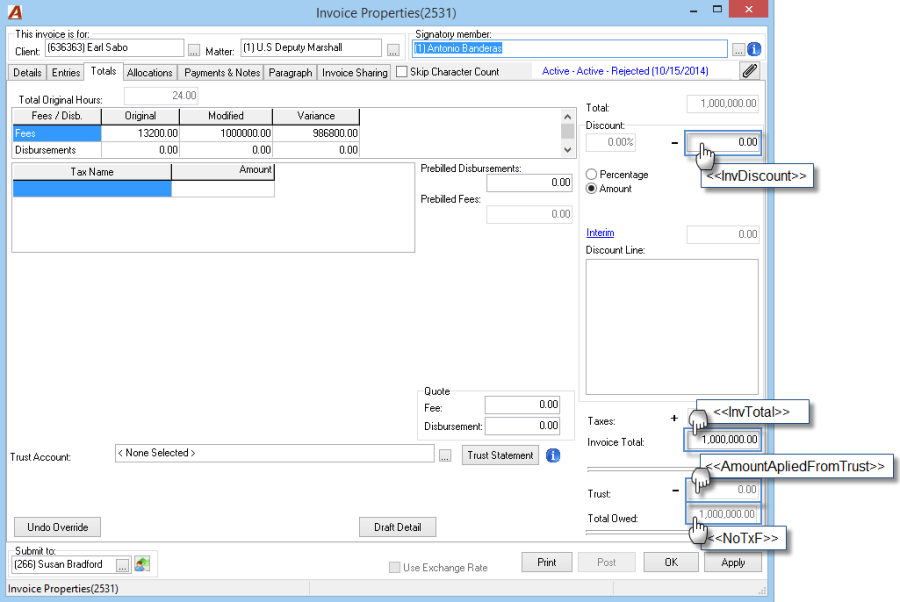Select the Percentage discount radio button

[x=591, y=174]
